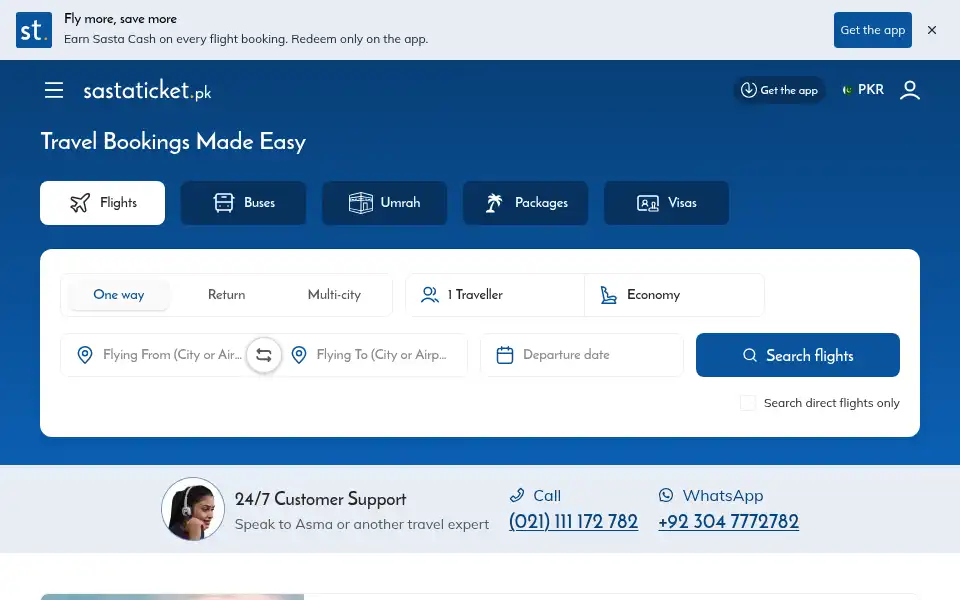This screenshot has width=960, height=600.
Task: Swap origin and destination cities
Action: click(x=264, y=354)
